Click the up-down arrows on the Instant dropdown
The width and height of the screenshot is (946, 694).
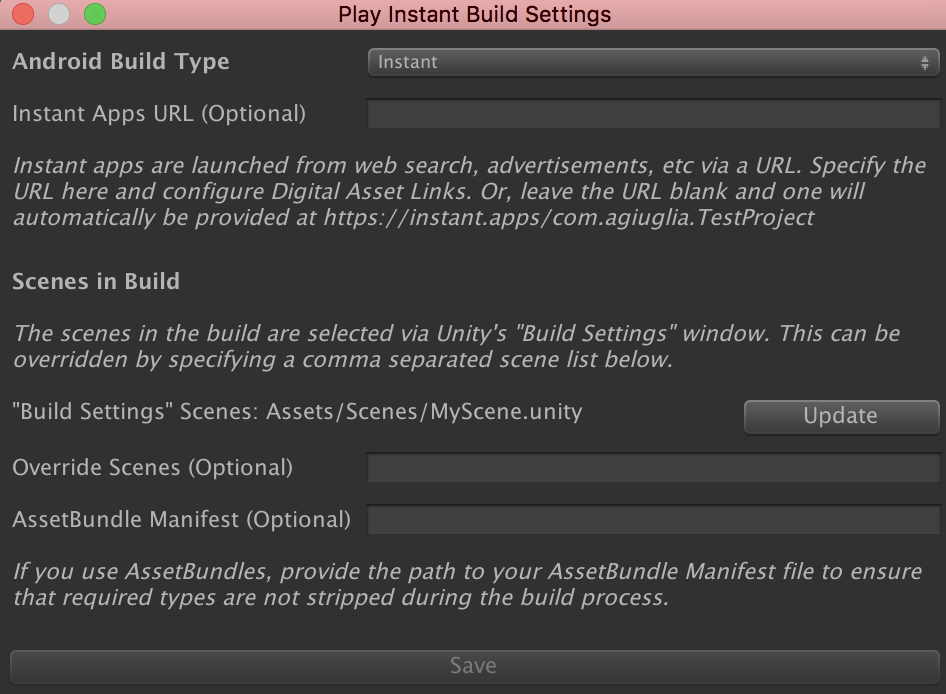point(925,62)
